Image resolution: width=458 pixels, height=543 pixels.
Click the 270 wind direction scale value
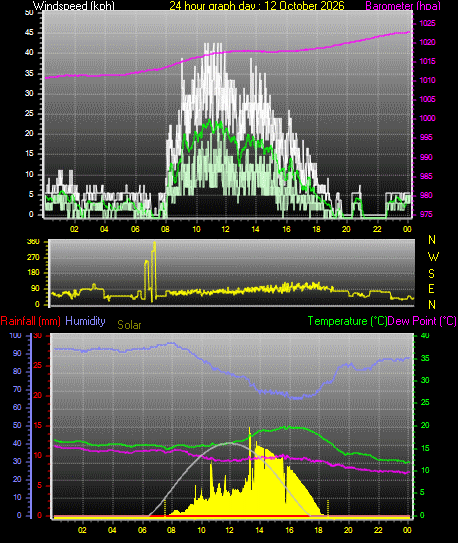tap(33, 258)
